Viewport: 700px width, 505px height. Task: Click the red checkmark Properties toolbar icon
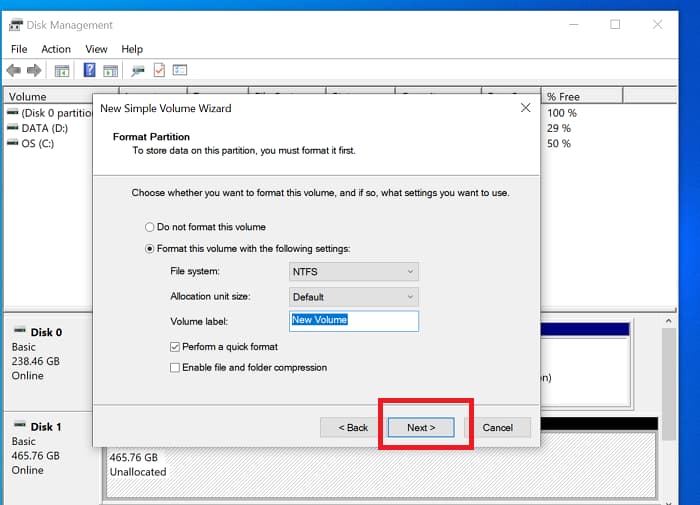(159, 71)
